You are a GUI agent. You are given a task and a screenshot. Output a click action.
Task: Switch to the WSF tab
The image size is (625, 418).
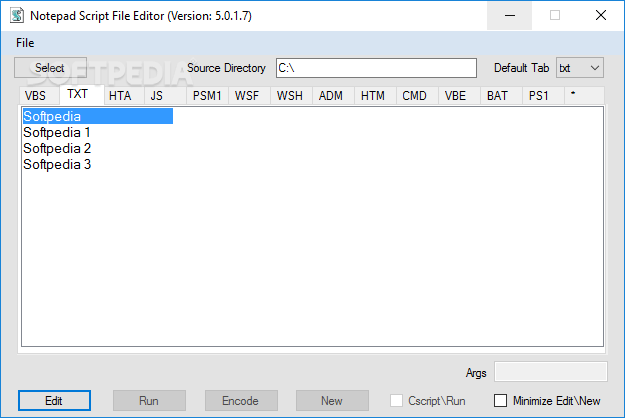(x=249, y=96)
